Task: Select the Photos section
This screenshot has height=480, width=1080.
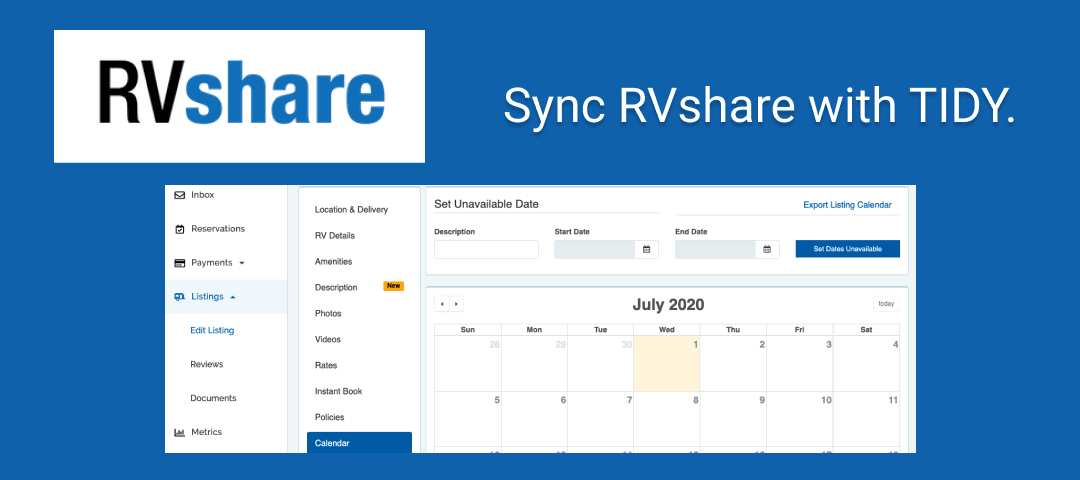Action: pyautogui.click(x=328, y=313)
